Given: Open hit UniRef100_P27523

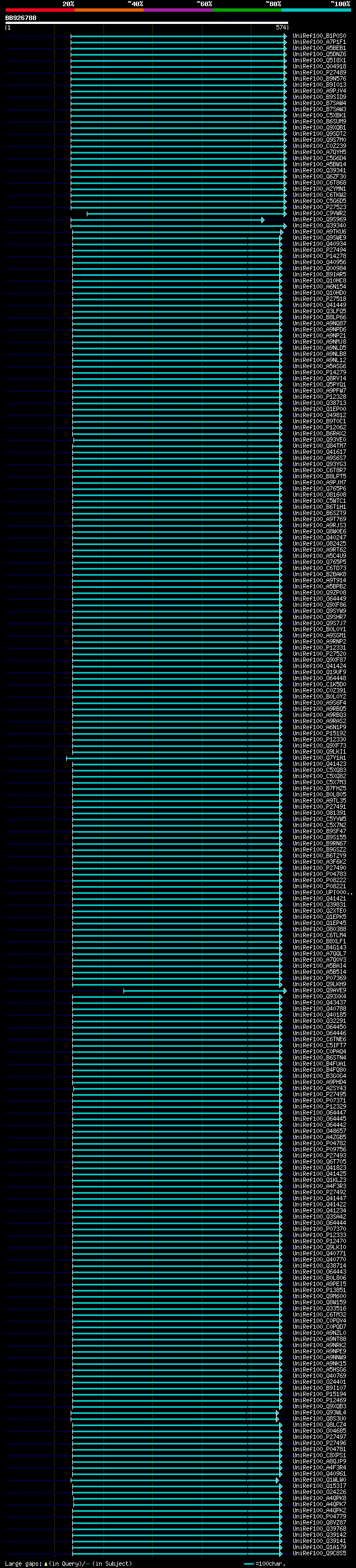Looking at the screenshot, I should (x=319, y=207).
